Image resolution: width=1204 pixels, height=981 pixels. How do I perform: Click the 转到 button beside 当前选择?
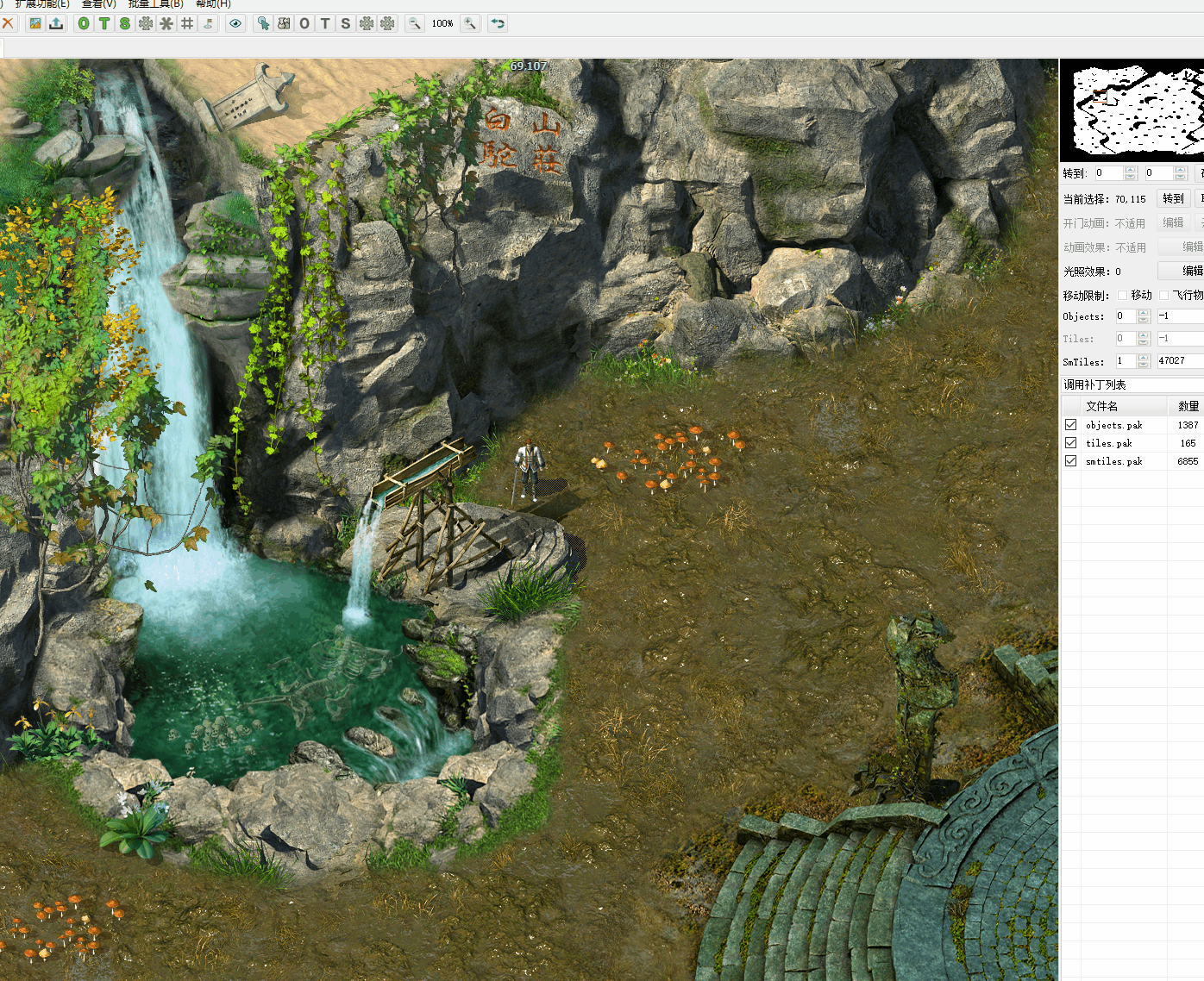click(1173, 198)
